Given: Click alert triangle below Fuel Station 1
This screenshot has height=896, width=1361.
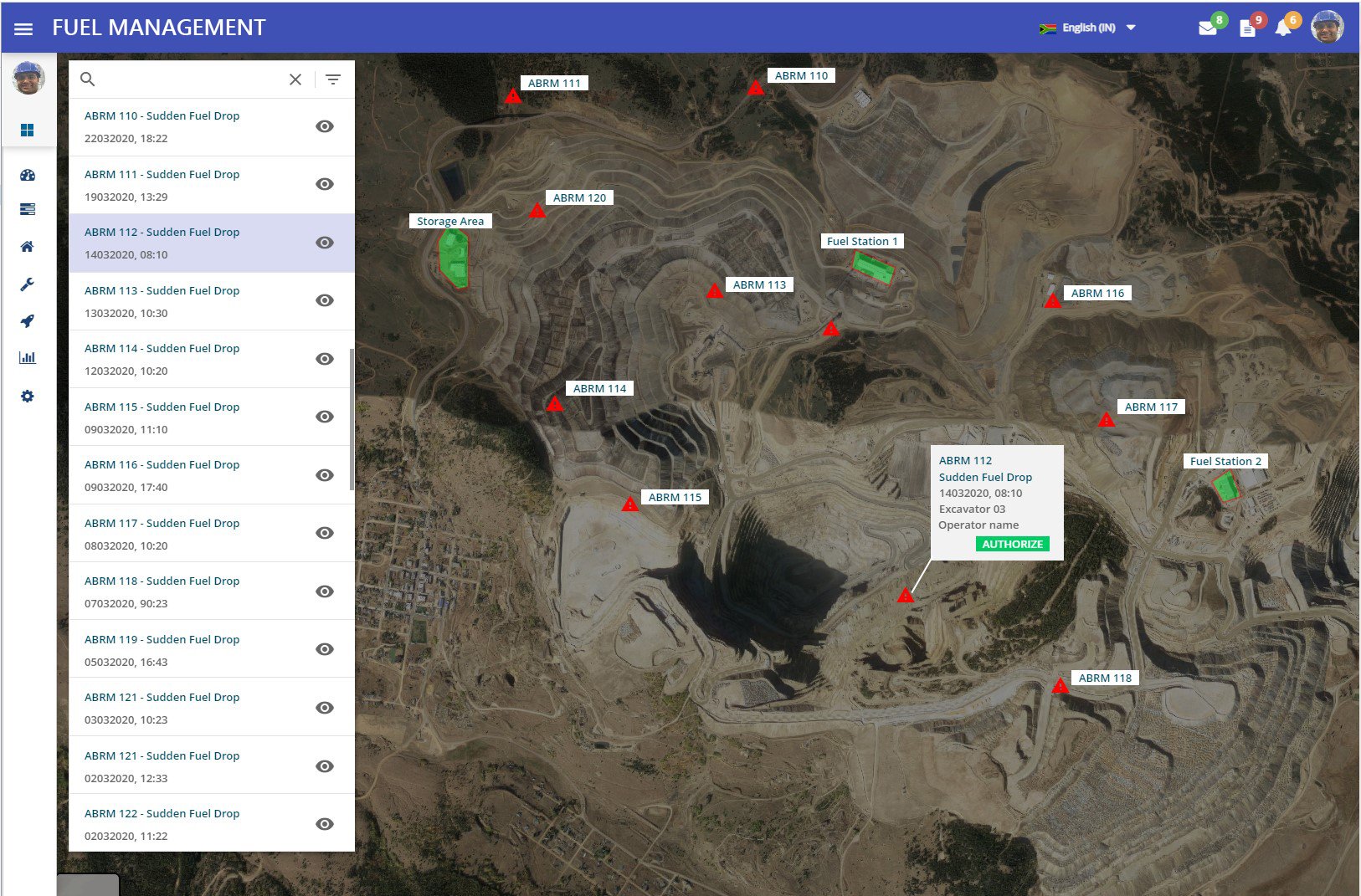Looking at the screenshot, I should point(830,328).
